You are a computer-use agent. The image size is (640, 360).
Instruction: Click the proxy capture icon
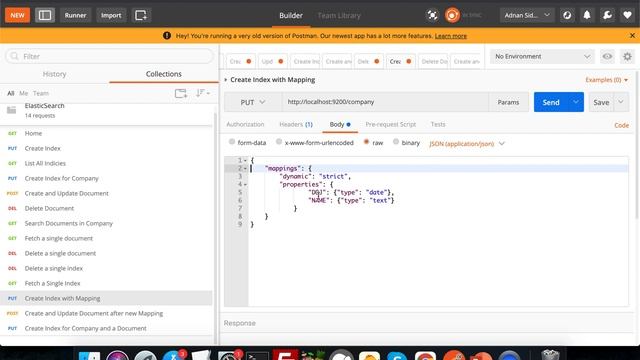[x=432, y=16]
